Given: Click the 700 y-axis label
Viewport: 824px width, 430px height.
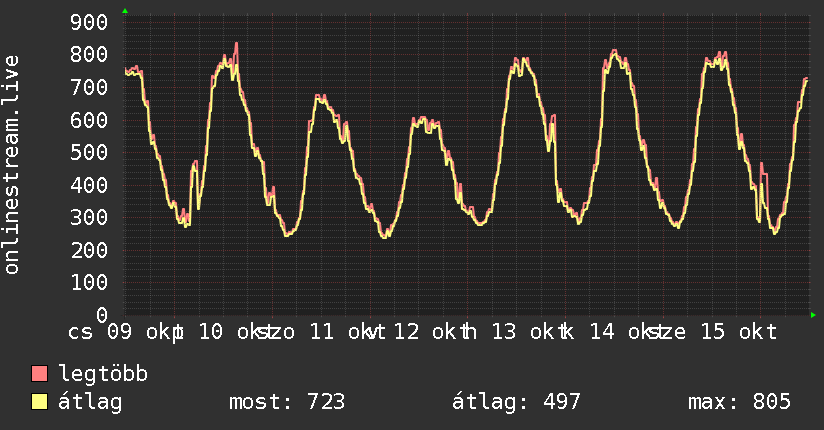Looking at the screenshot, I should tap(89, 87).
